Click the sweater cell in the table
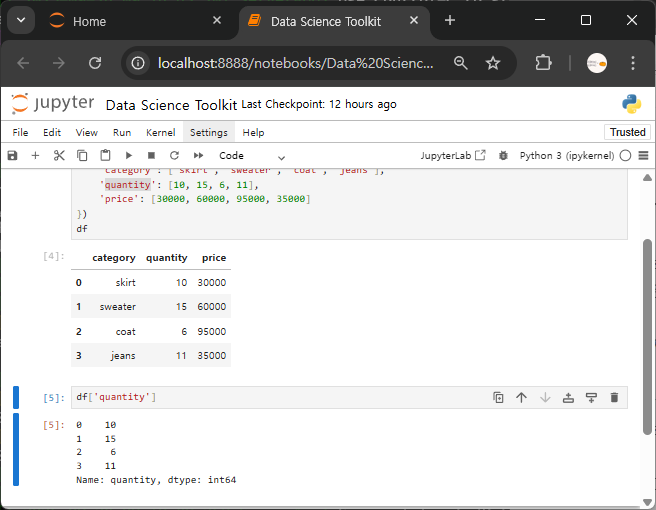 [118, 307]
